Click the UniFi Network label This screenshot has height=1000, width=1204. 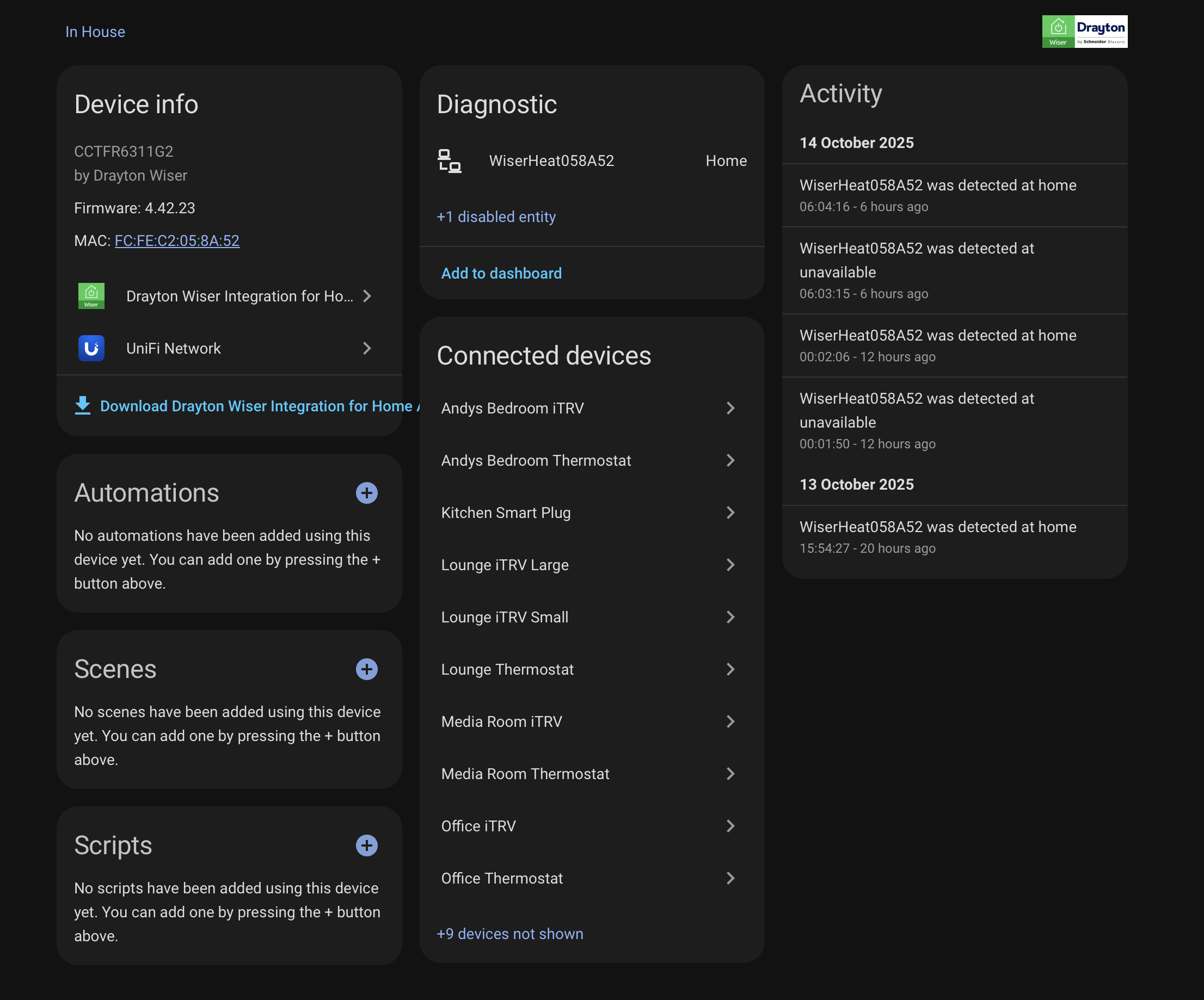pyautogui.click(x=173, y=348)
